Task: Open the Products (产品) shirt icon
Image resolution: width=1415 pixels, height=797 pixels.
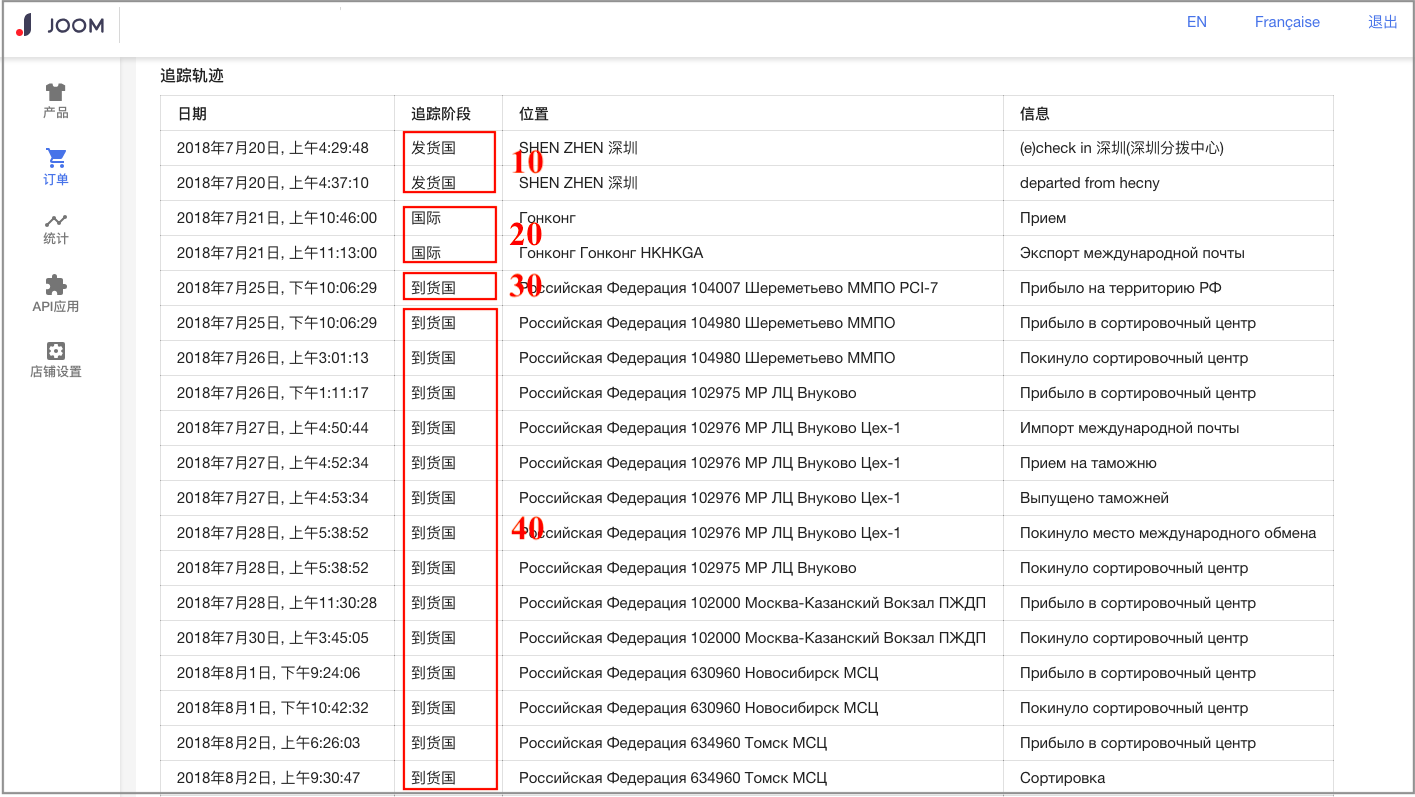Action: pos(56,93)
